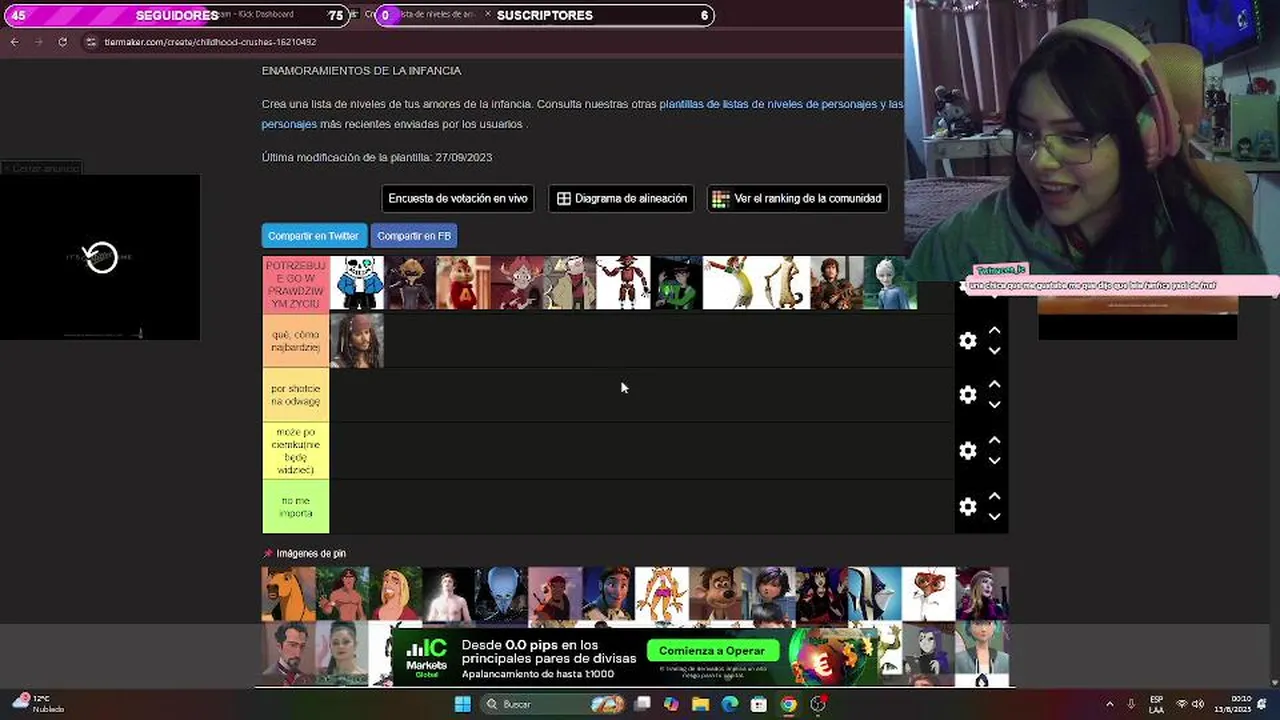Select Hiccup image in top tier
This screenshot has height=720, width=1280.
837,283
